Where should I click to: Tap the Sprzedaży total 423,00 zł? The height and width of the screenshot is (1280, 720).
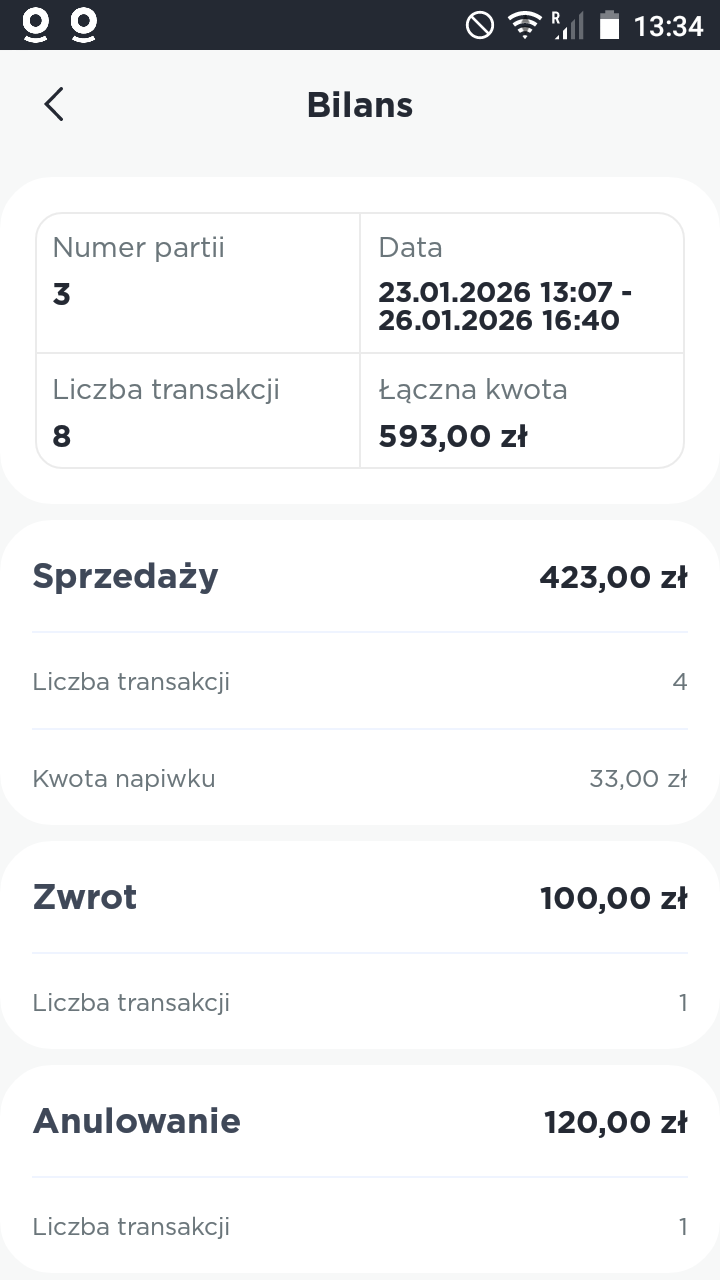(613, 577)
